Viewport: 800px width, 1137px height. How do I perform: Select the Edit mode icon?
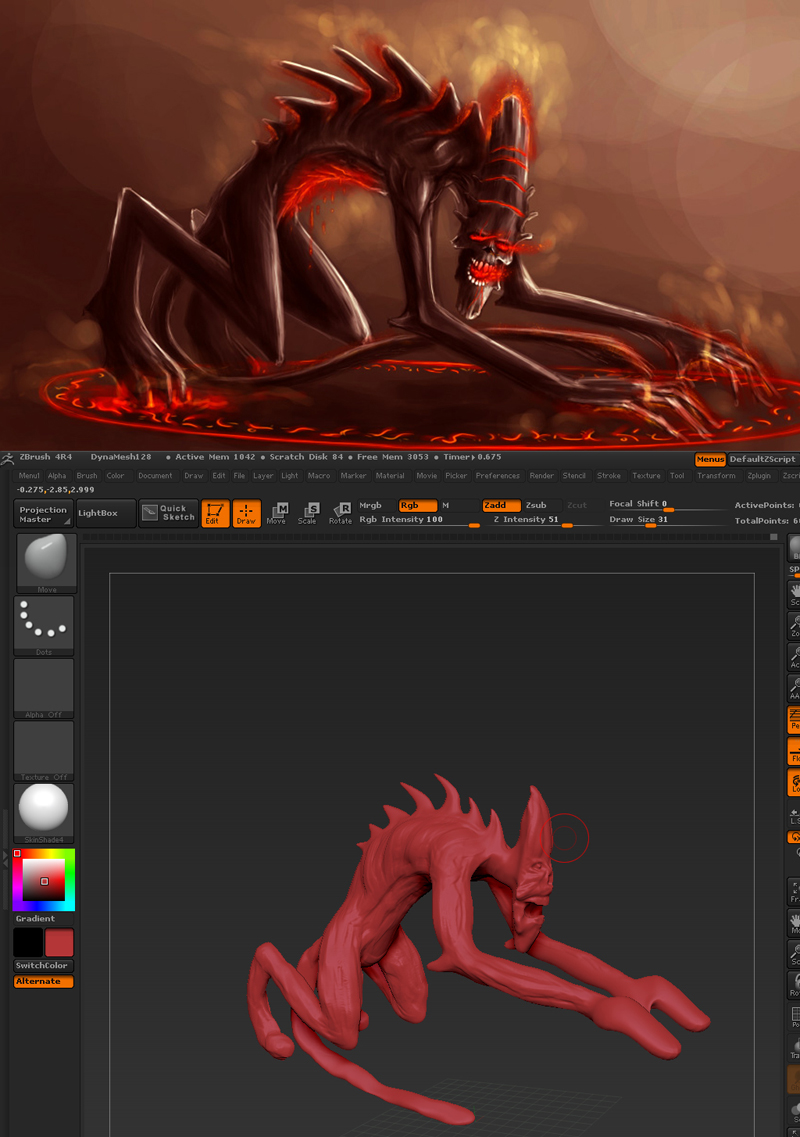pos(215,513)
